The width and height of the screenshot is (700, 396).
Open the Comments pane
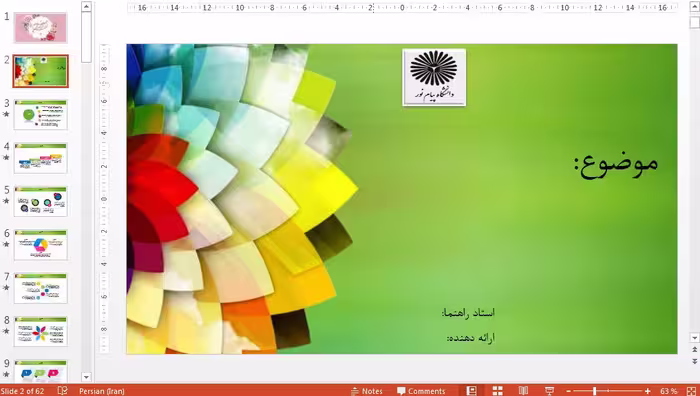[x=421, y=391]
